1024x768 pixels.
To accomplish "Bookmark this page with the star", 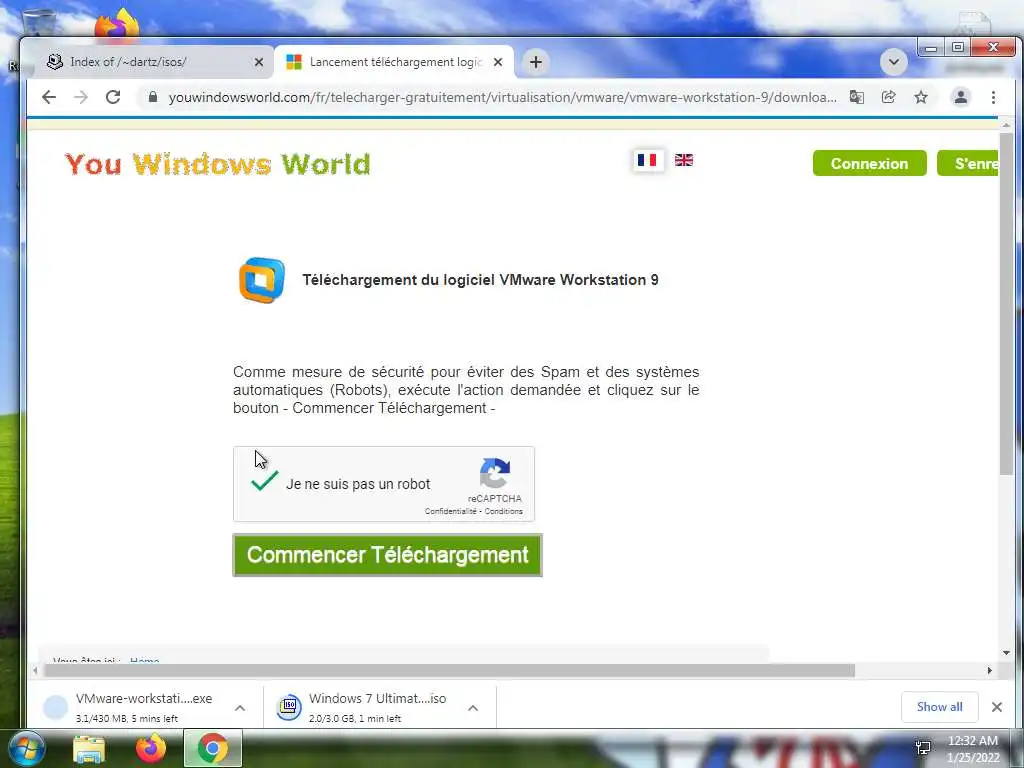I will 921,97.
